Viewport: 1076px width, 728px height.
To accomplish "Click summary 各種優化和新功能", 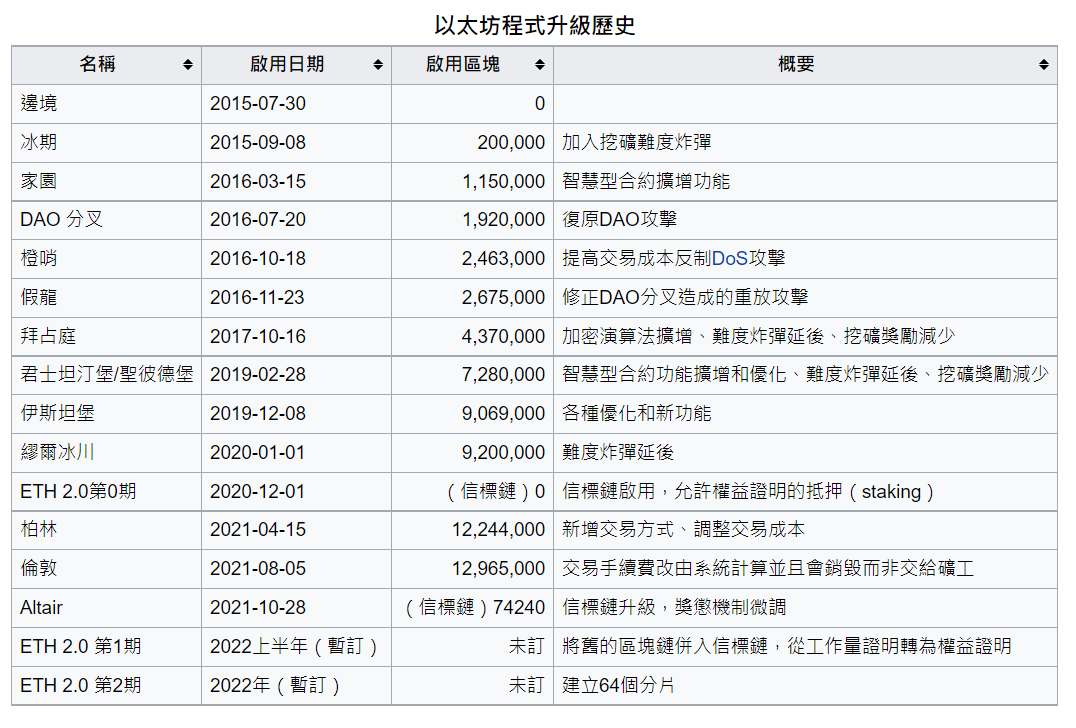I will coord(637,414).
